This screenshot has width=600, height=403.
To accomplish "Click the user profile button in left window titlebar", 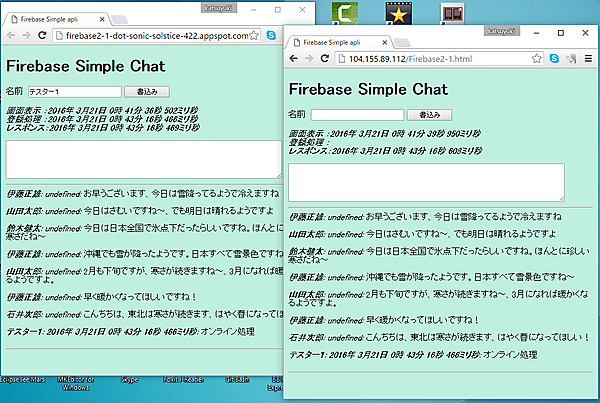I will coord(218,8).
